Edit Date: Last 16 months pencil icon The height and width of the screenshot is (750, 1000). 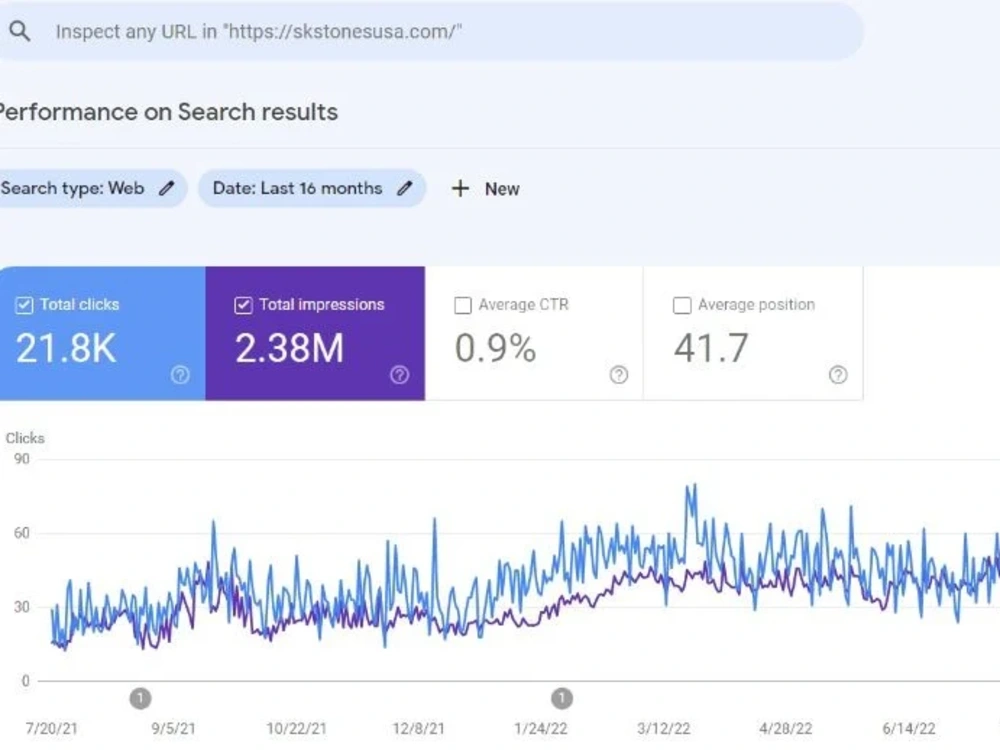pyautogui.click(x=404, y=188)
